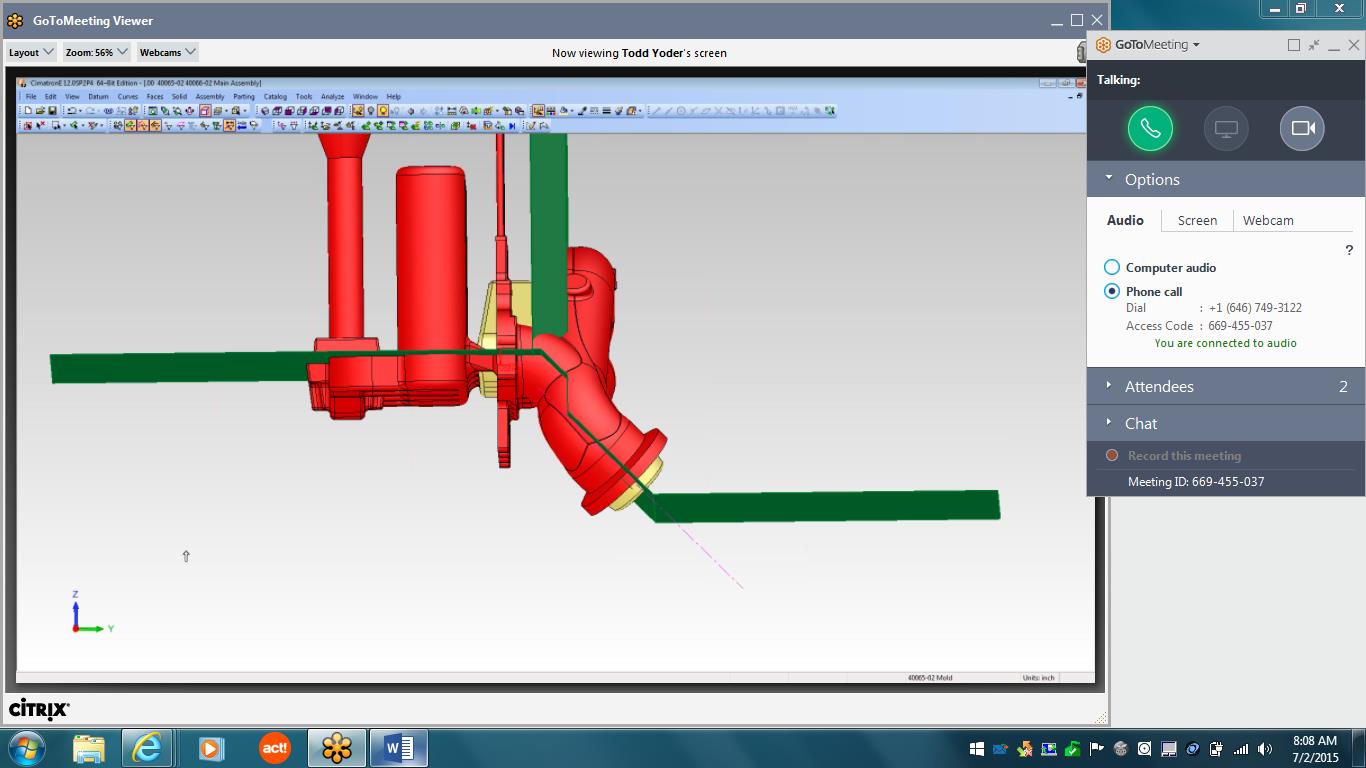Click '40065-02 Mold' in the status bar
Viewport: 1366px width, 768px height.
[x=930, y=678]
